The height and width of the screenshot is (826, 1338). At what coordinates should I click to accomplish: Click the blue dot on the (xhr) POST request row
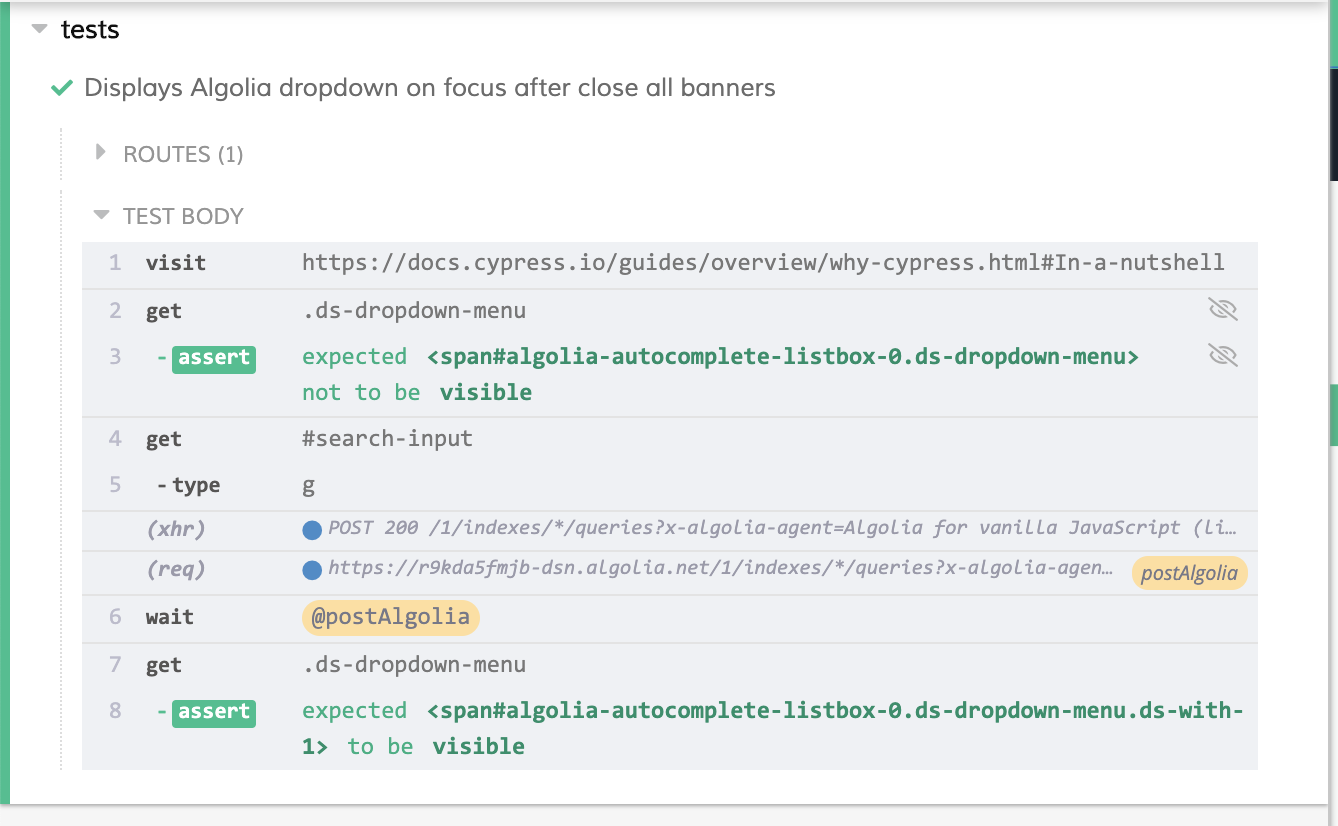(x=311, y=528)
